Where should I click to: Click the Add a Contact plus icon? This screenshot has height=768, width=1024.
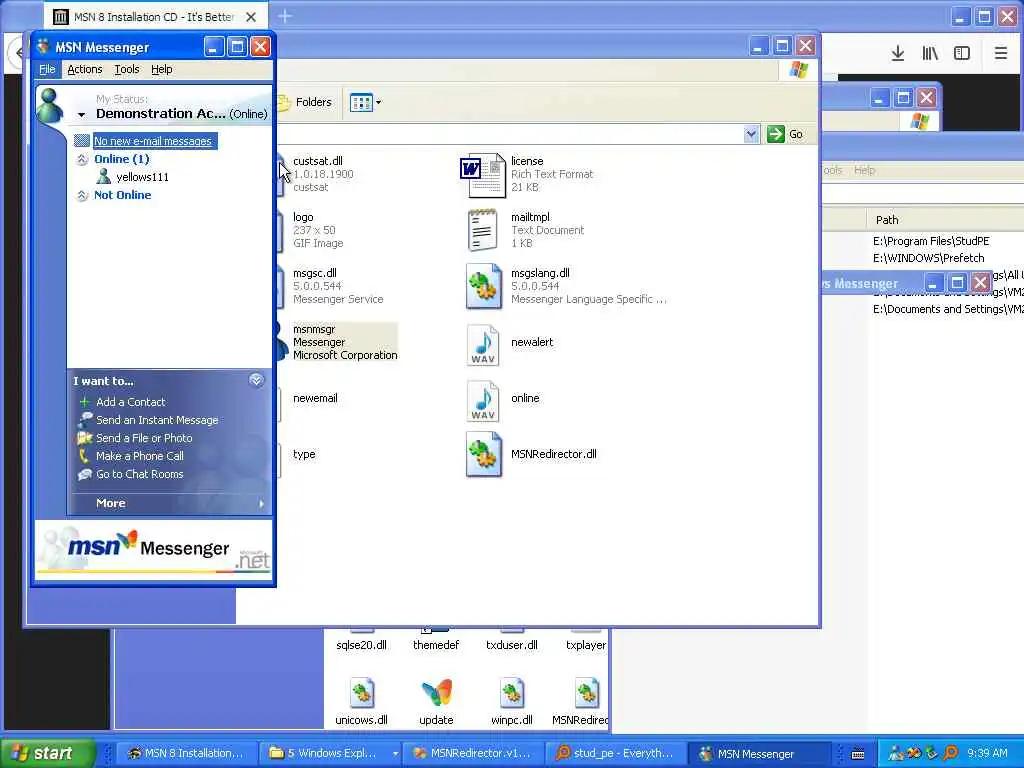(84, 402)
